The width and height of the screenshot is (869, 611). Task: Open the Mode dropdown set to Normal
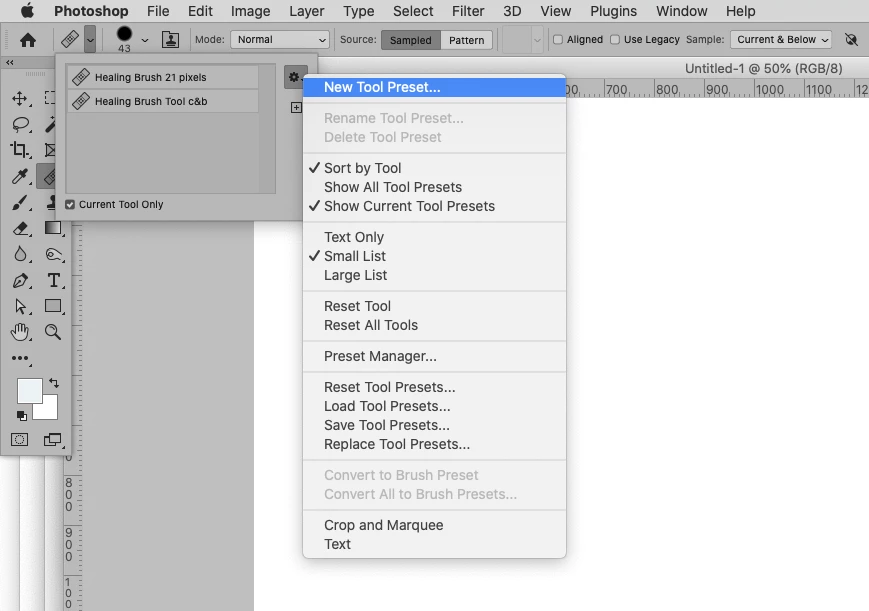click(280, 39)
